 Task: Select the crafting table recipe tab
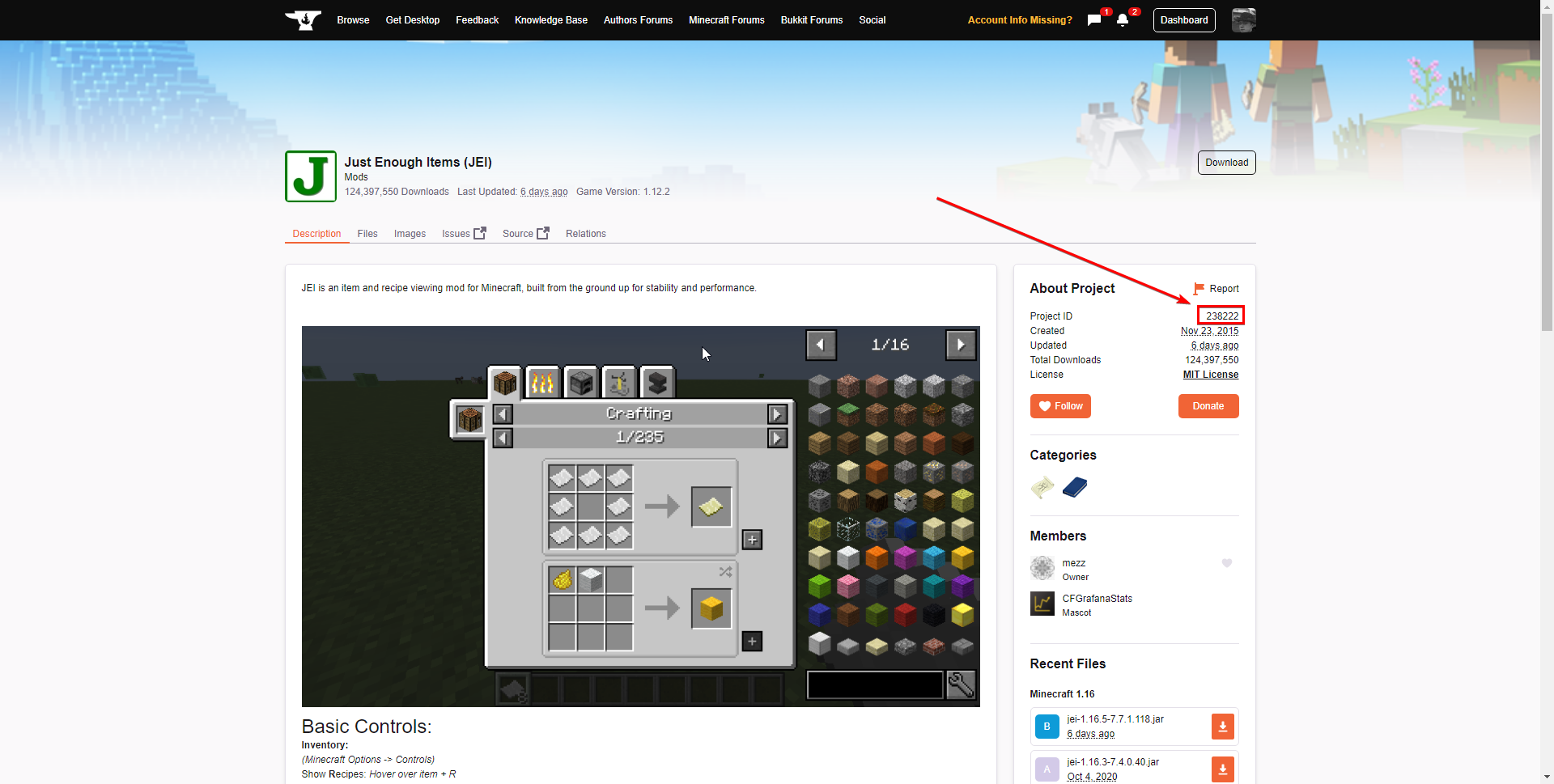(x=505, y=381)
